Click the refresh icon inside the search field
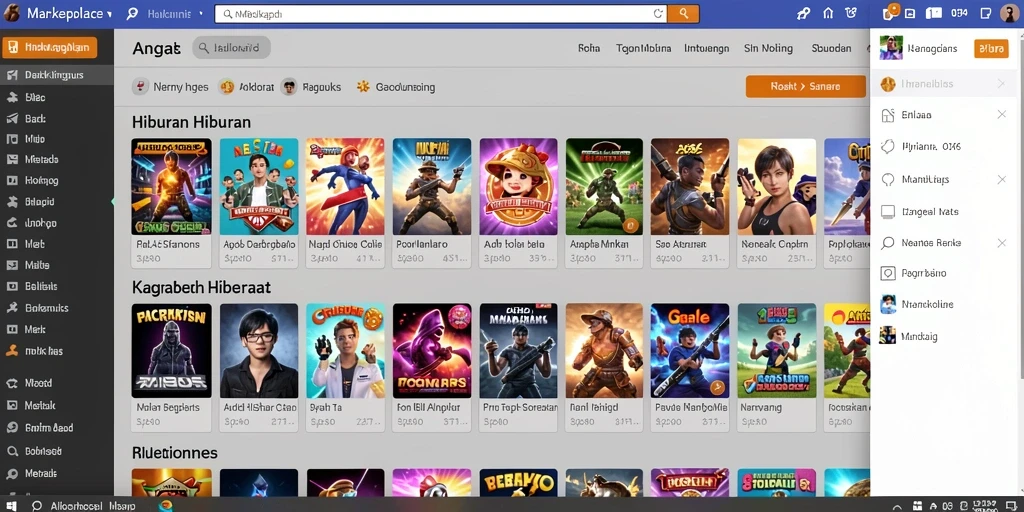Image resolution: width=1024 pixels, height=512 pixels. point(658,13)
